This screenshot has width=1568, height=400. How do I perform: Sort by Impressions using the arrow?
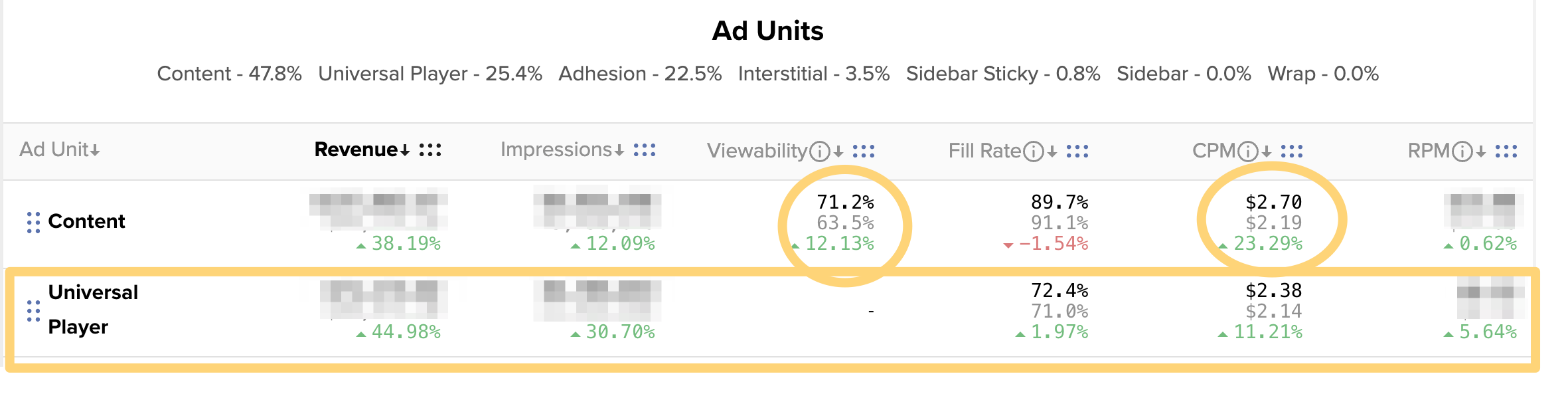pyautogui.click(x=619, y=151)
